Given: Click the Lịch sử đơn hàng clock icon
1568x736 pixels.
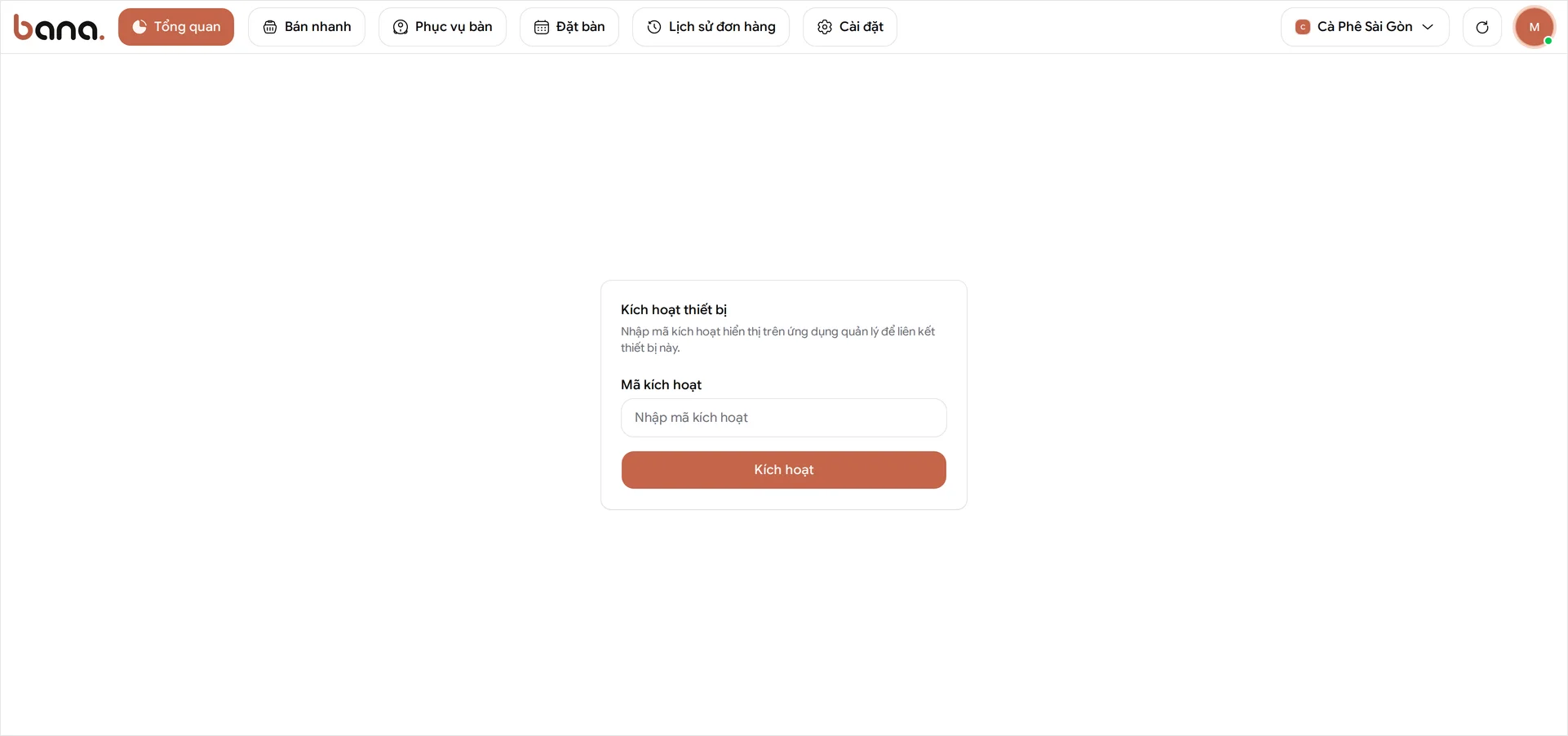Looking at the screenshot, I should pos(654,27).
